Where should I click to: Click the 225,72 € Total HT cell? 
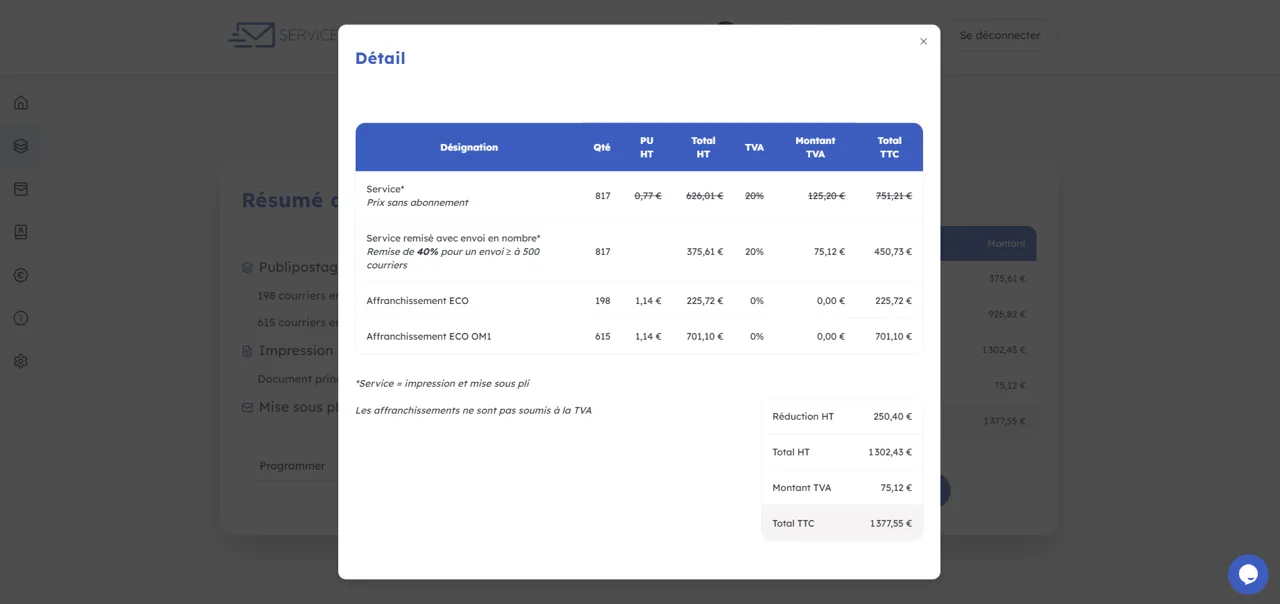tap(704, 301)
